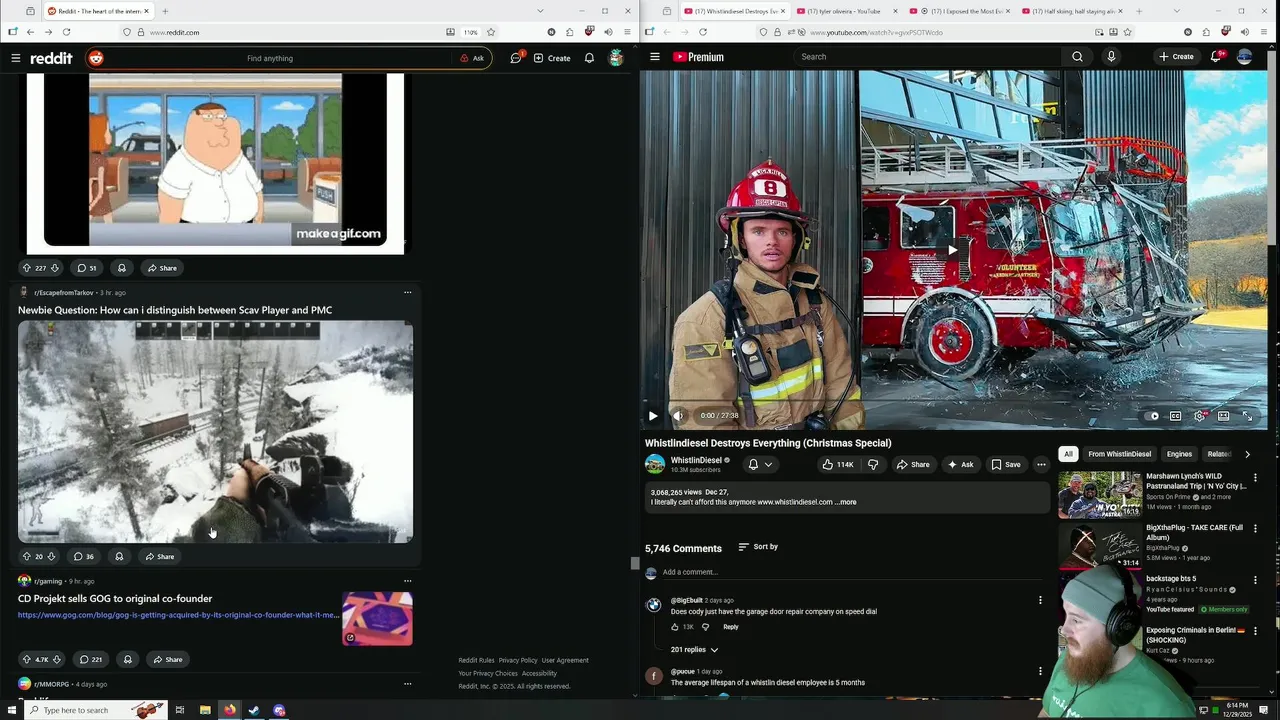Viewport: 1280px width, 720px height.
Task: Like the video with 114K likes
Action: tap(838, 464)
